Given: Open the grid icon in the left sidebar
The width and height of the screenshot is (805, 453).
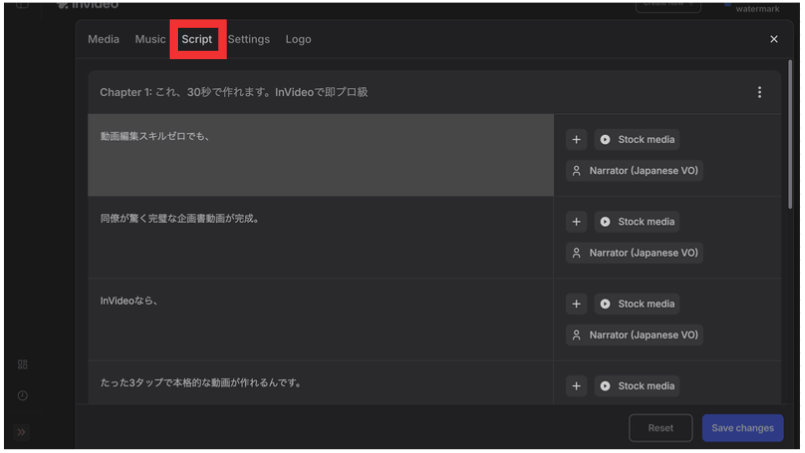Looking at the screenshot, I should 22,365.
